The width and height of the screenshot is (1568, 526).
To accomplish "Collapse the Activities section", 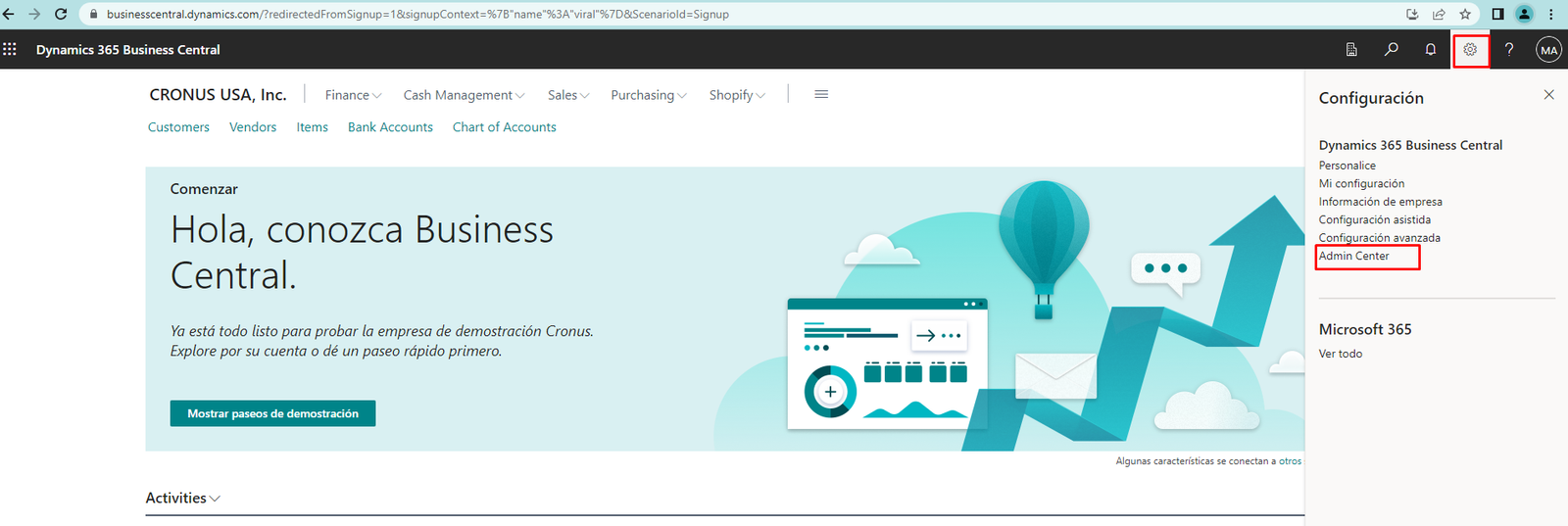I will (183, 498).
